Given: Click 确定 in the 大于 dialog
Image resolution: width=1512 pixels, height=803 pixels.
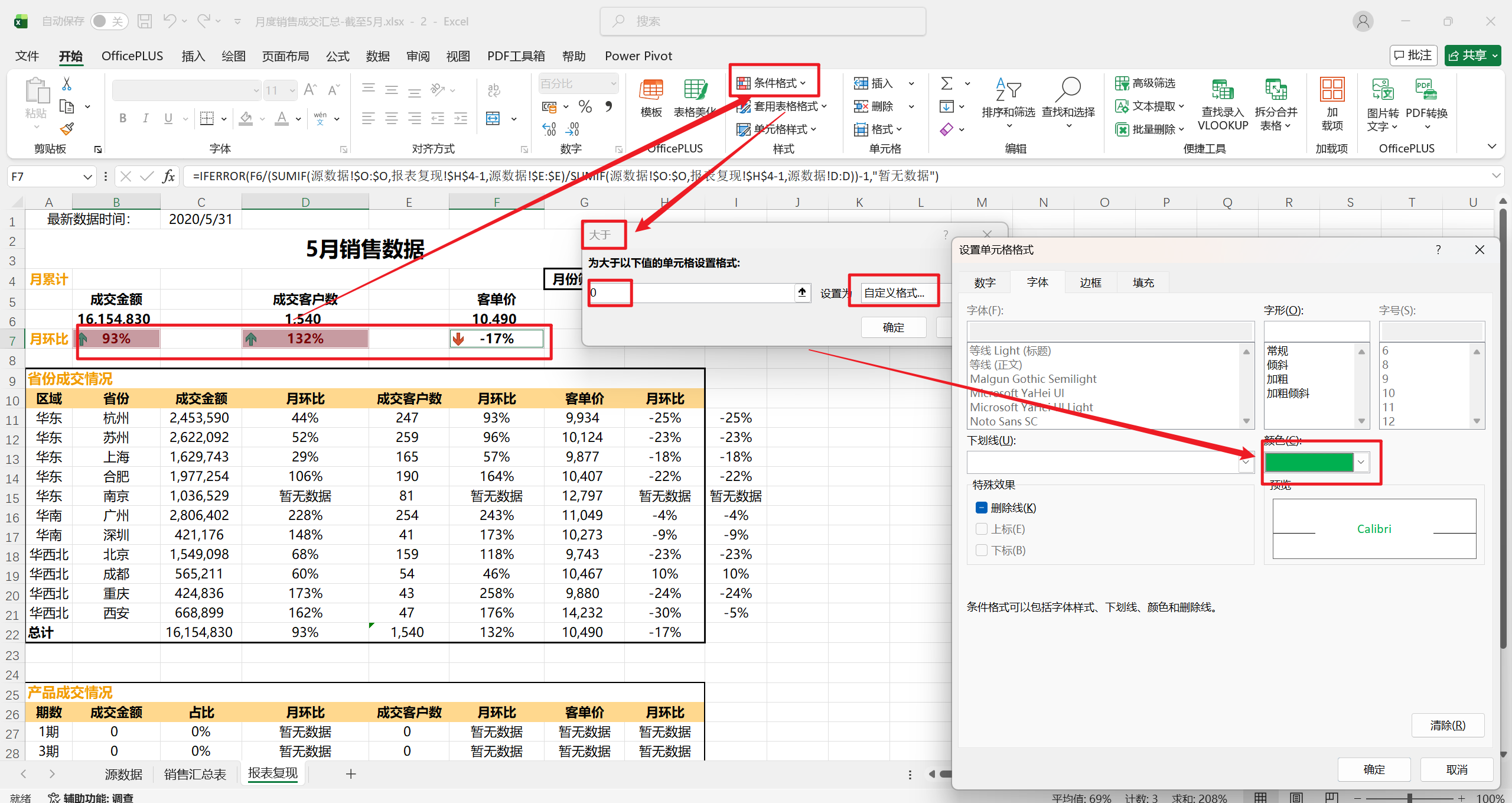Looking at the screenshot, I should (893, 327).
